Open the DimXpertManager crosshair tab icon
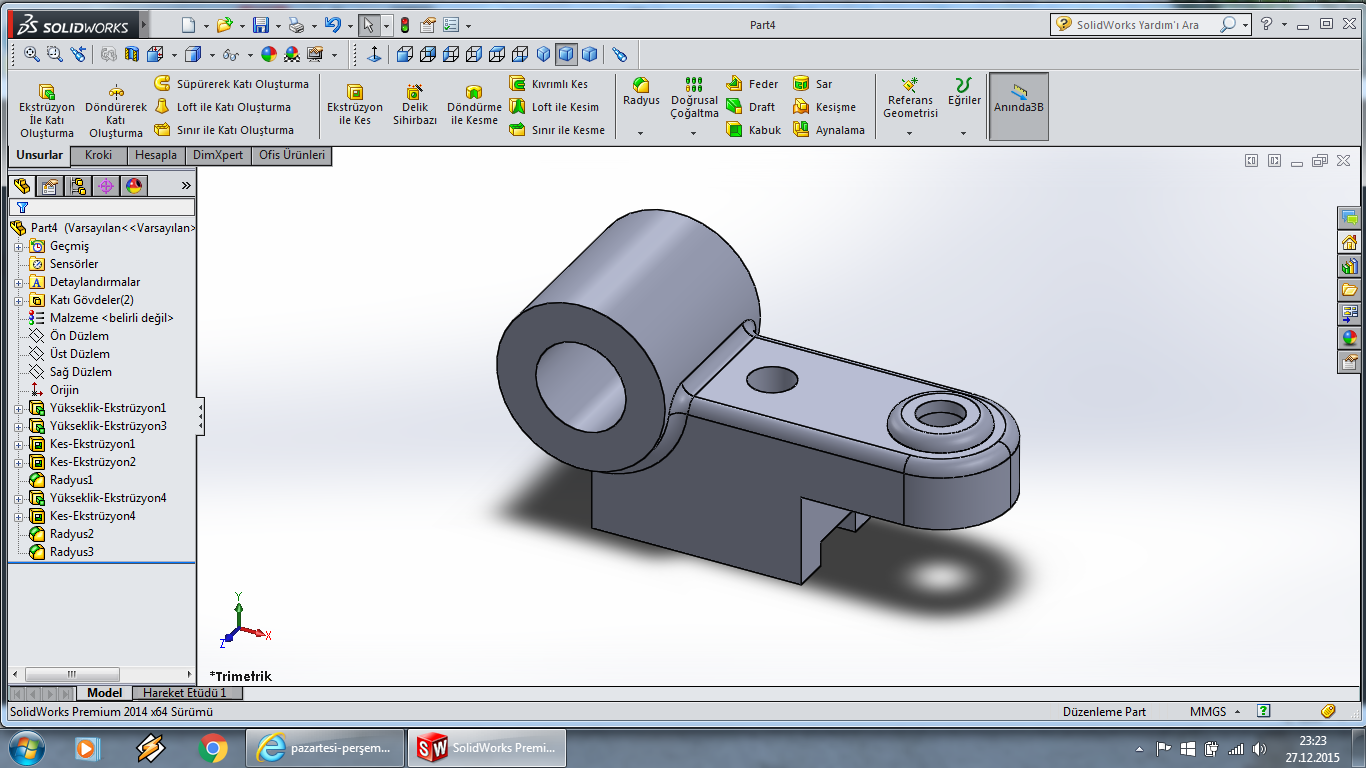Screen dimensions: 1366x768 click(106, 186)
